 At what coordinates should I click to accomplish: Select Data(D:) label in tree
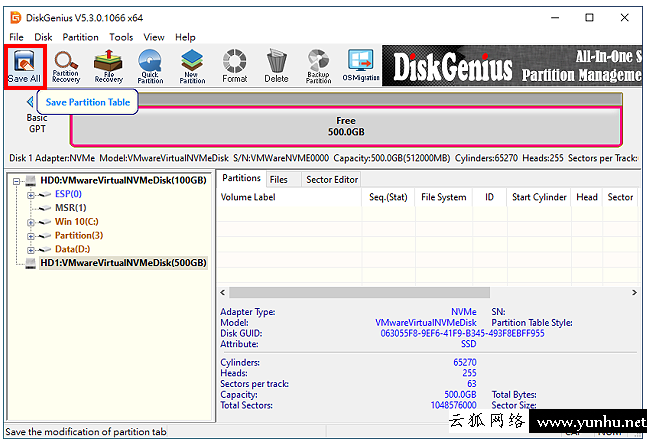tap(73, 249)
